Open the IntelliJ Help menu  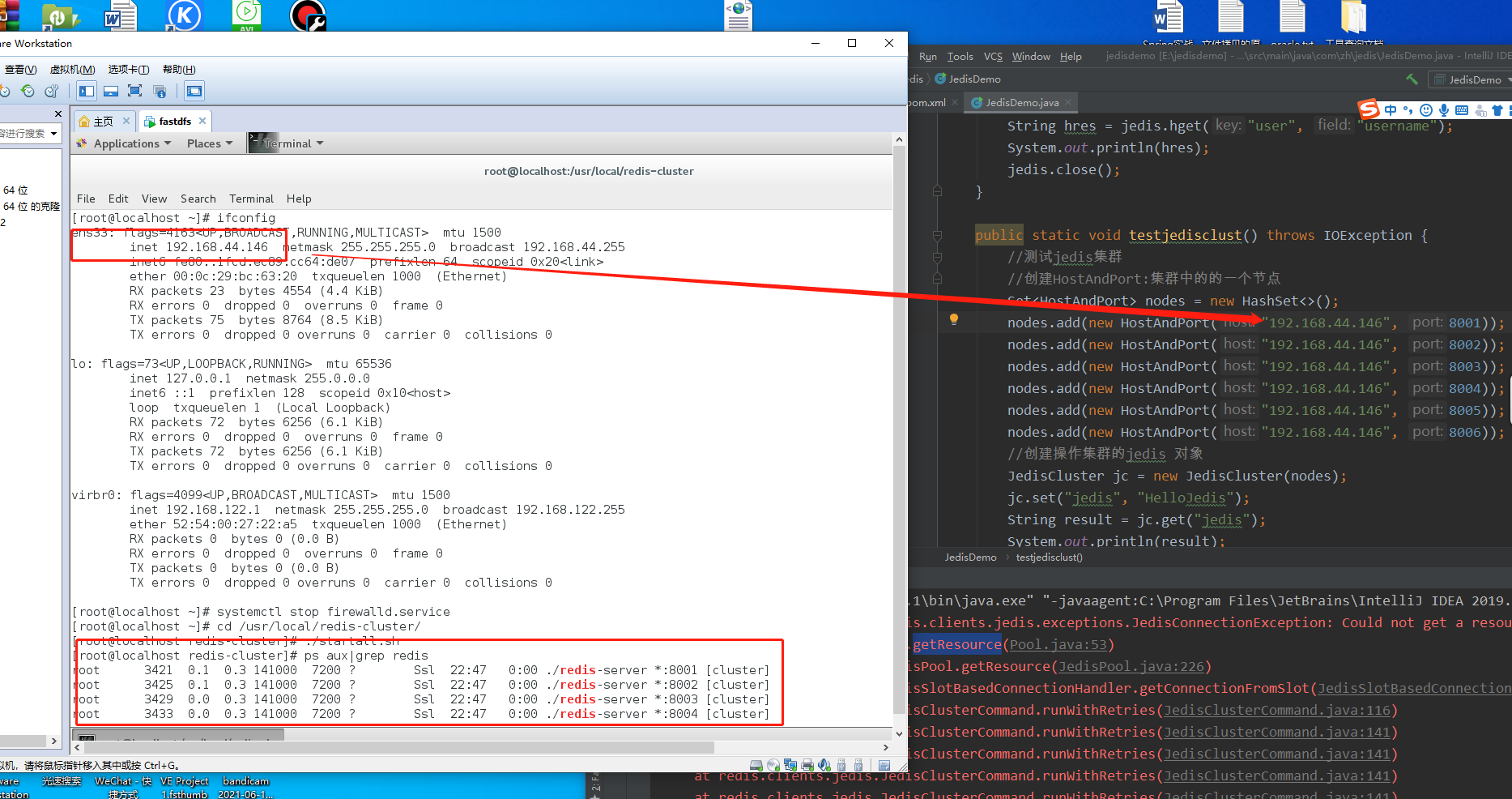pyautogui.click(x=1071, y=57)
